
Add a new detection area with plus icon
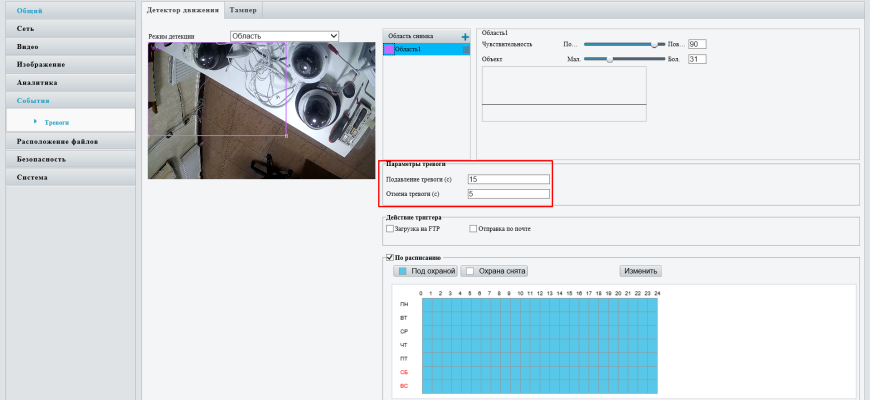(465, 36)
